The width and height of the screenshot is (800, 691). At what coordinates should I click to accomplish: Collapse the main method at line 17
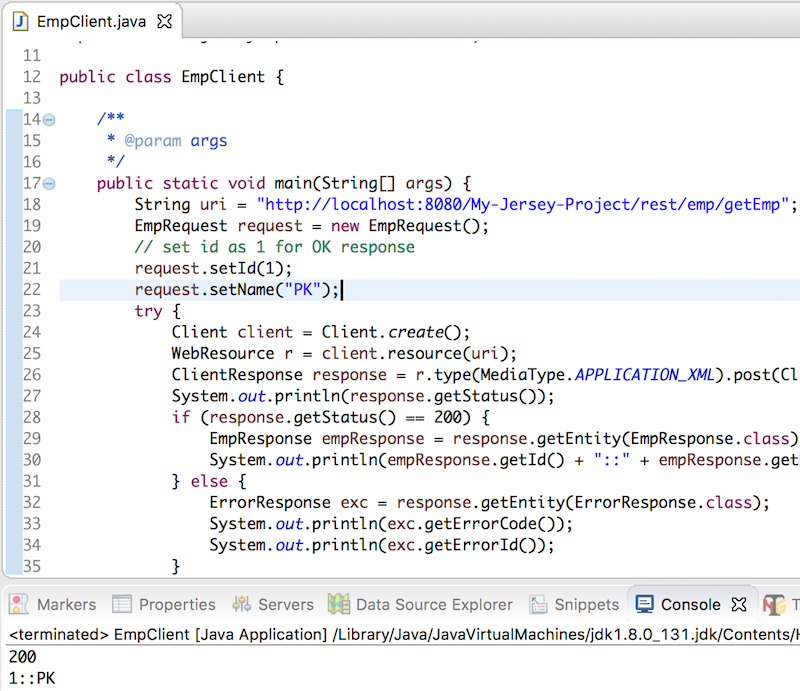(x=47, y=183)
